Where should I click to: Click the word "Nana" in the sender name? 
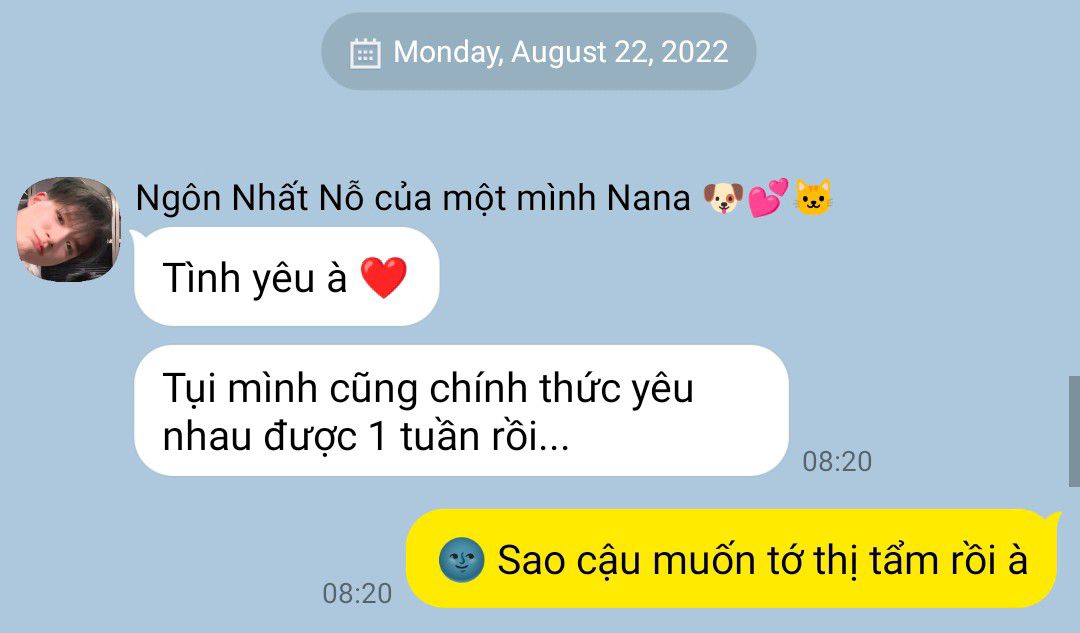(648, 198)
